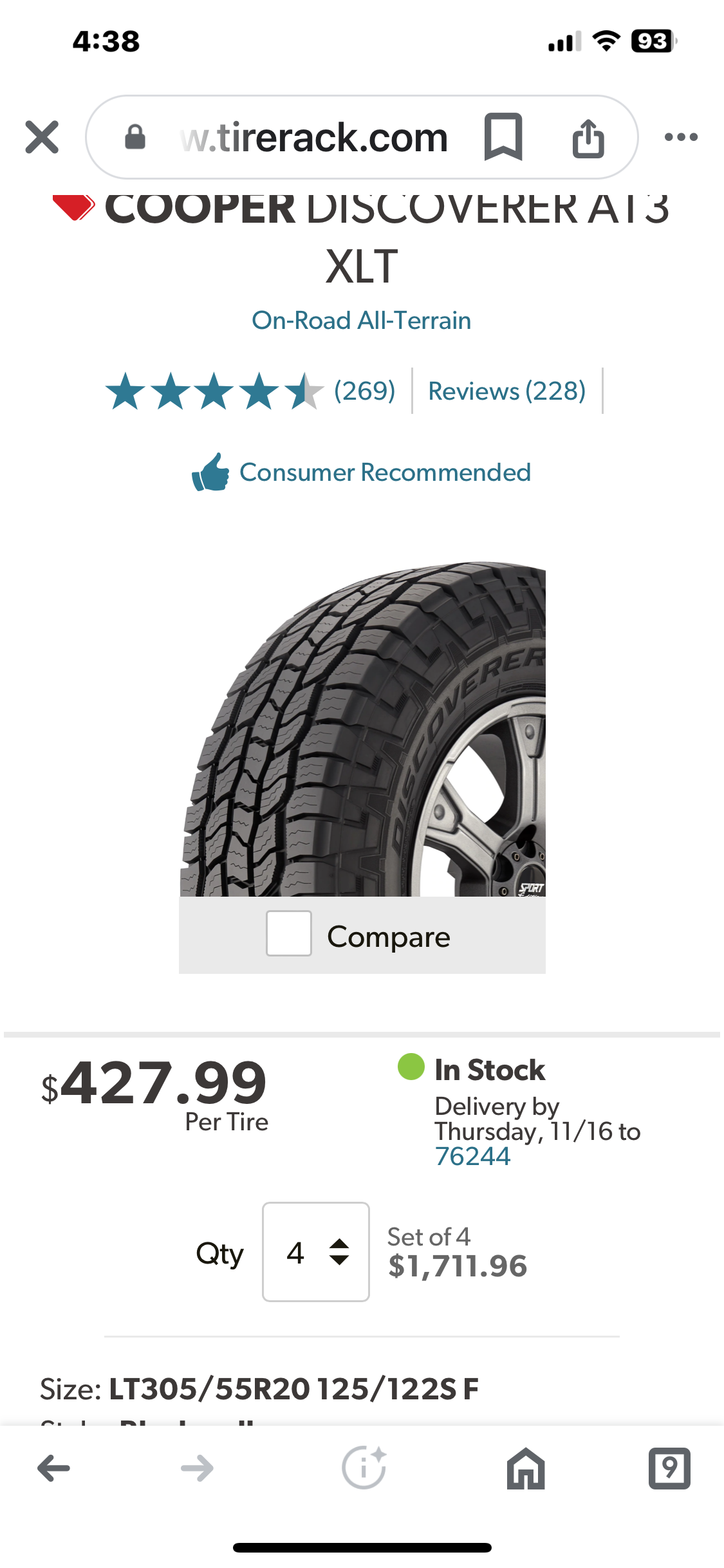Open the three-dot more options menu
724x1568 pixels.
(x=681, y=137)
